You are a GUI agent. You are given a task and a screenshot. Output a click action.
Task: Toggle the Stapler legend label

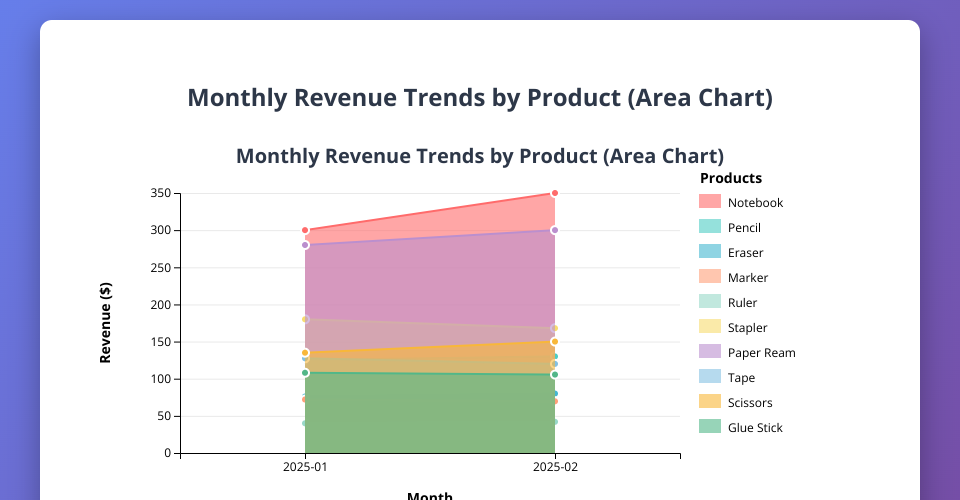click(x=747, y=328)
